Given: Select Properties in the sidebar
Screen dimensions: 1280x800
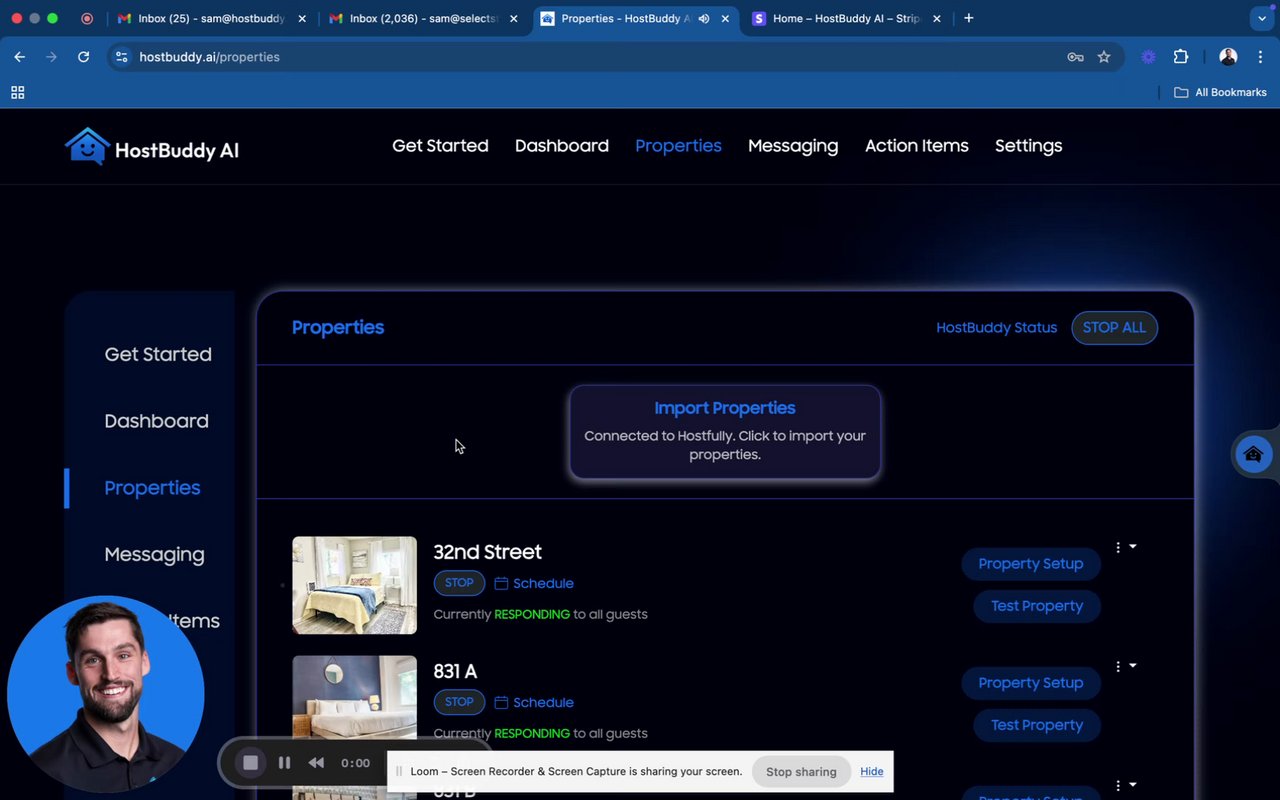Looking at the screenshot, I should pos(152,488).
